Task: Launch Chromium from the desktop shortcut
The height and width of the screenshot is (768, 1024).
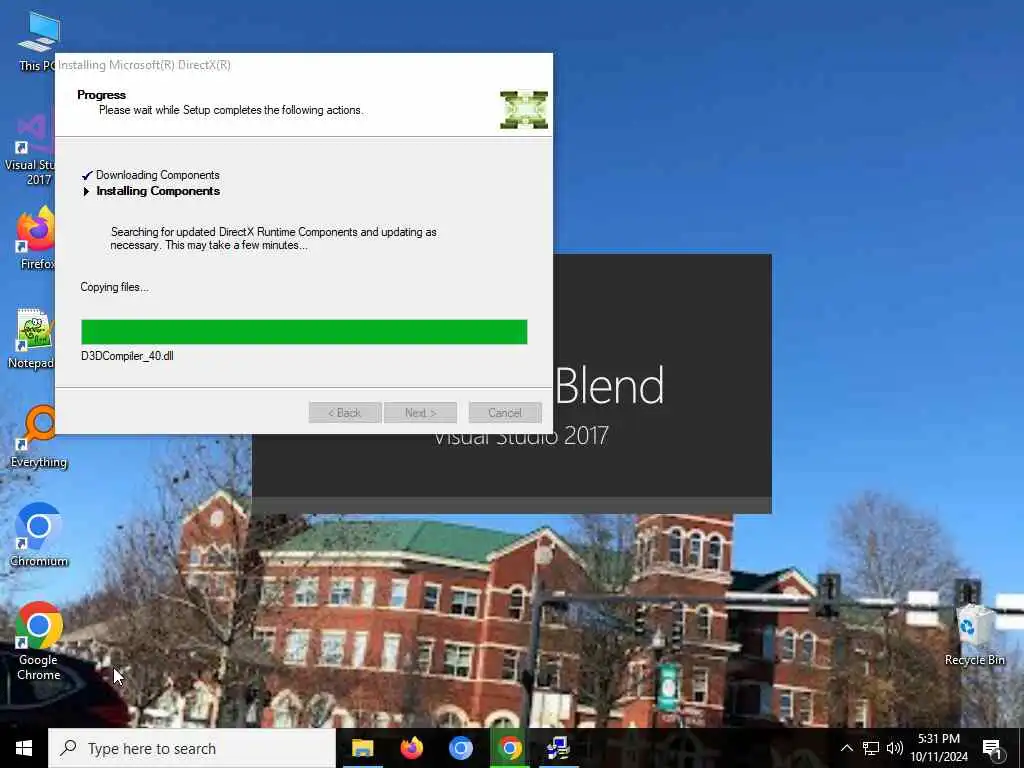Action: [x=39, y=534]
